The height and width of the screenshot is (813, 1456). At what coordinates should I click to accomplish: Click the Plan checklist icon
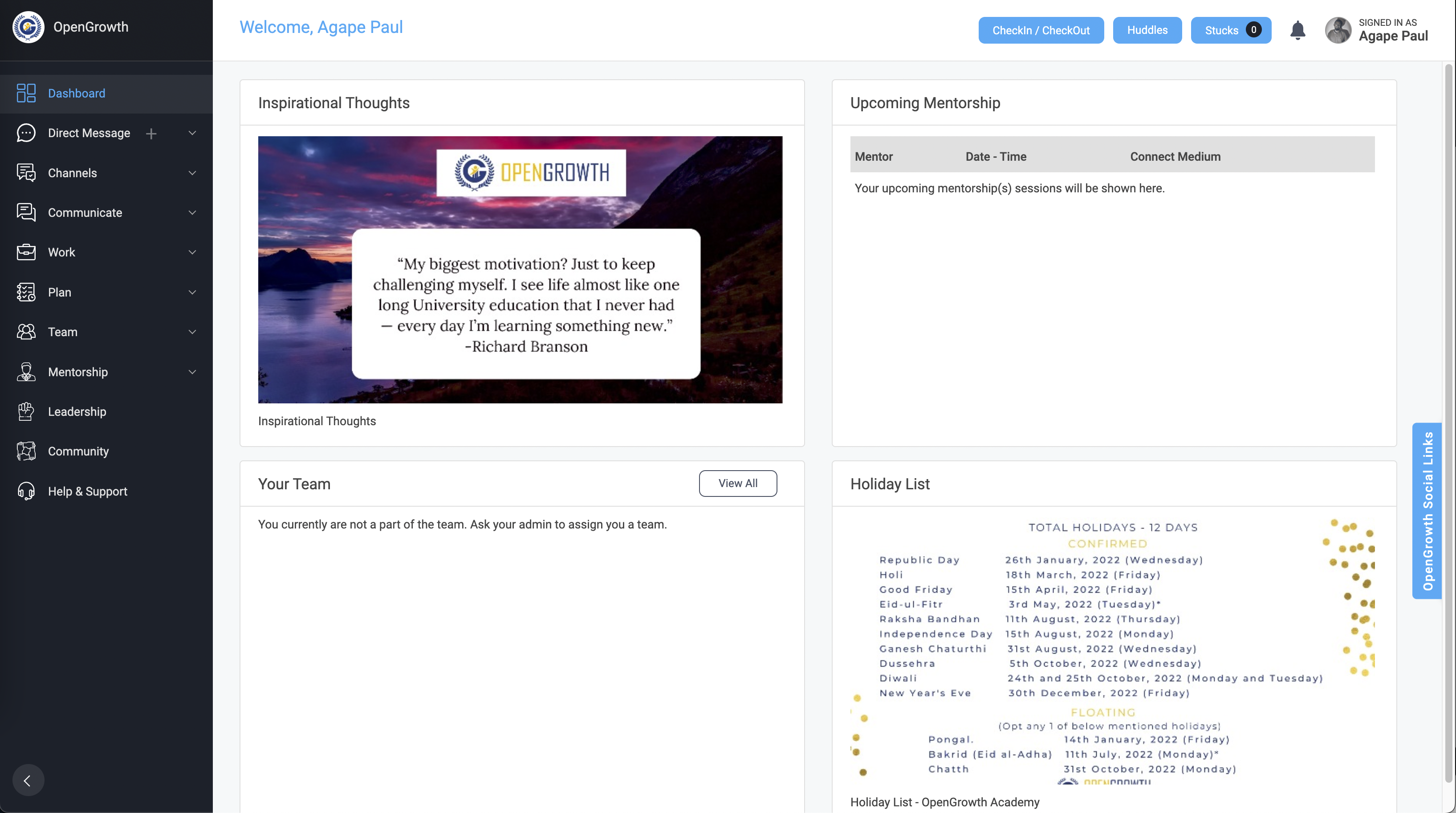(x=26, y=292)
